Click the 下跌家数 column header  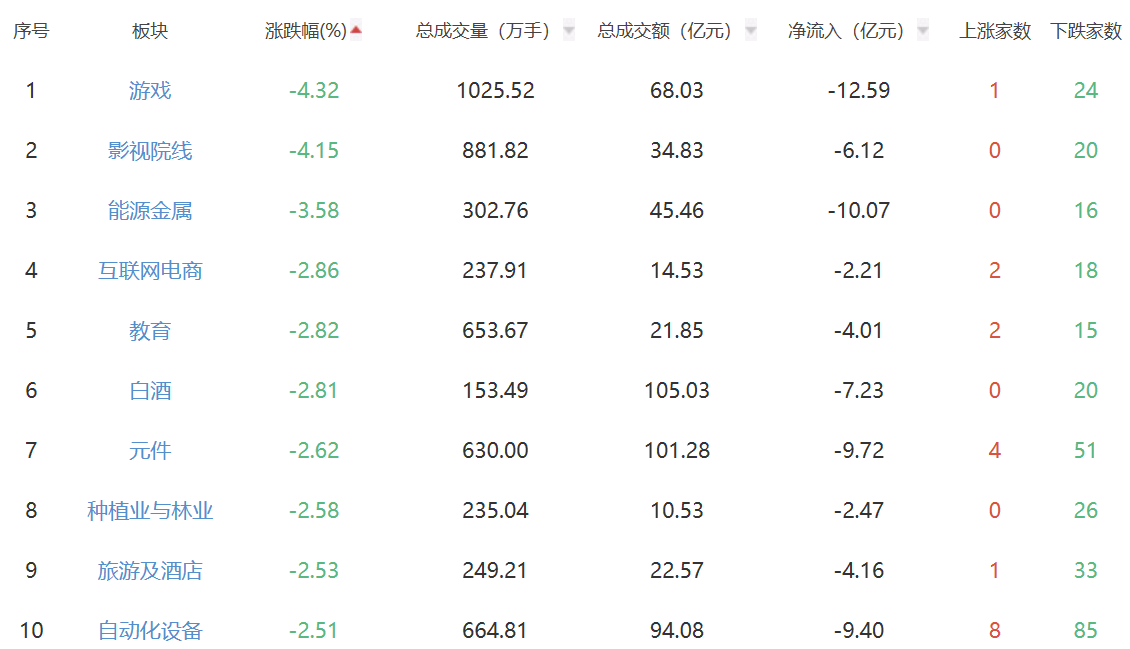(1086, 31)
